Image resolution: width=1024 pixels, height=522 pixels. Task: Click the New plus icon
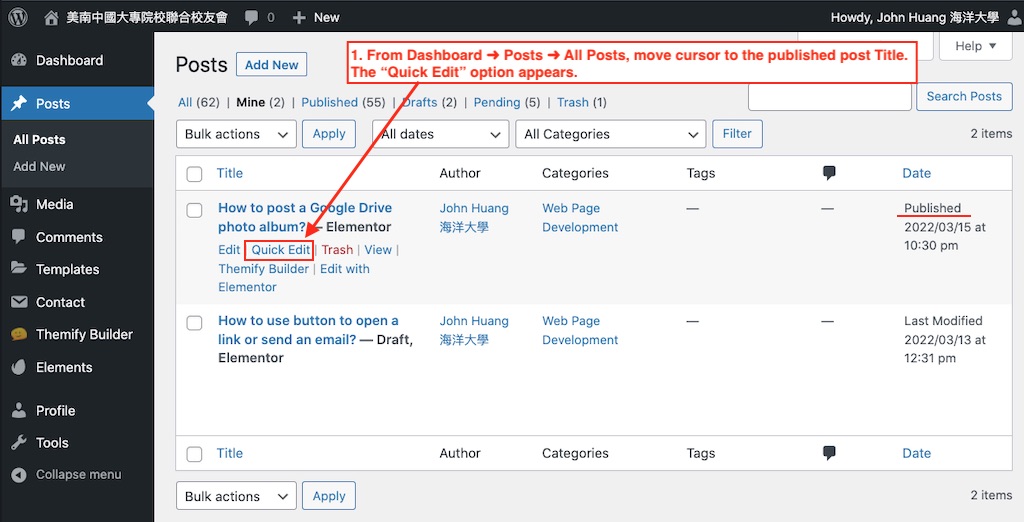(x=298, y=18)
